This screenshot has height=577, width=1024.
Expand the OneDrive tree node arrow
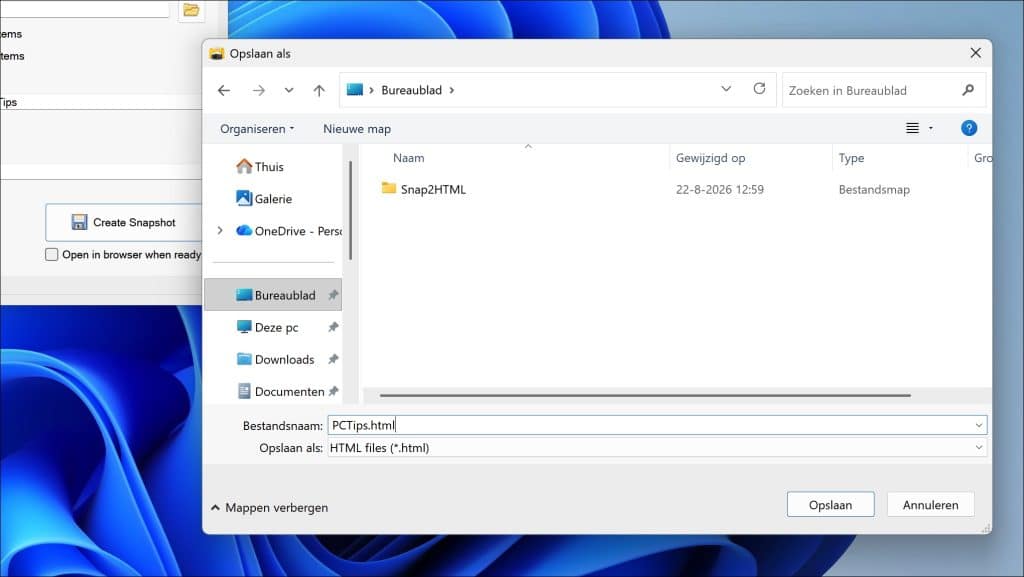pos(220,230)
